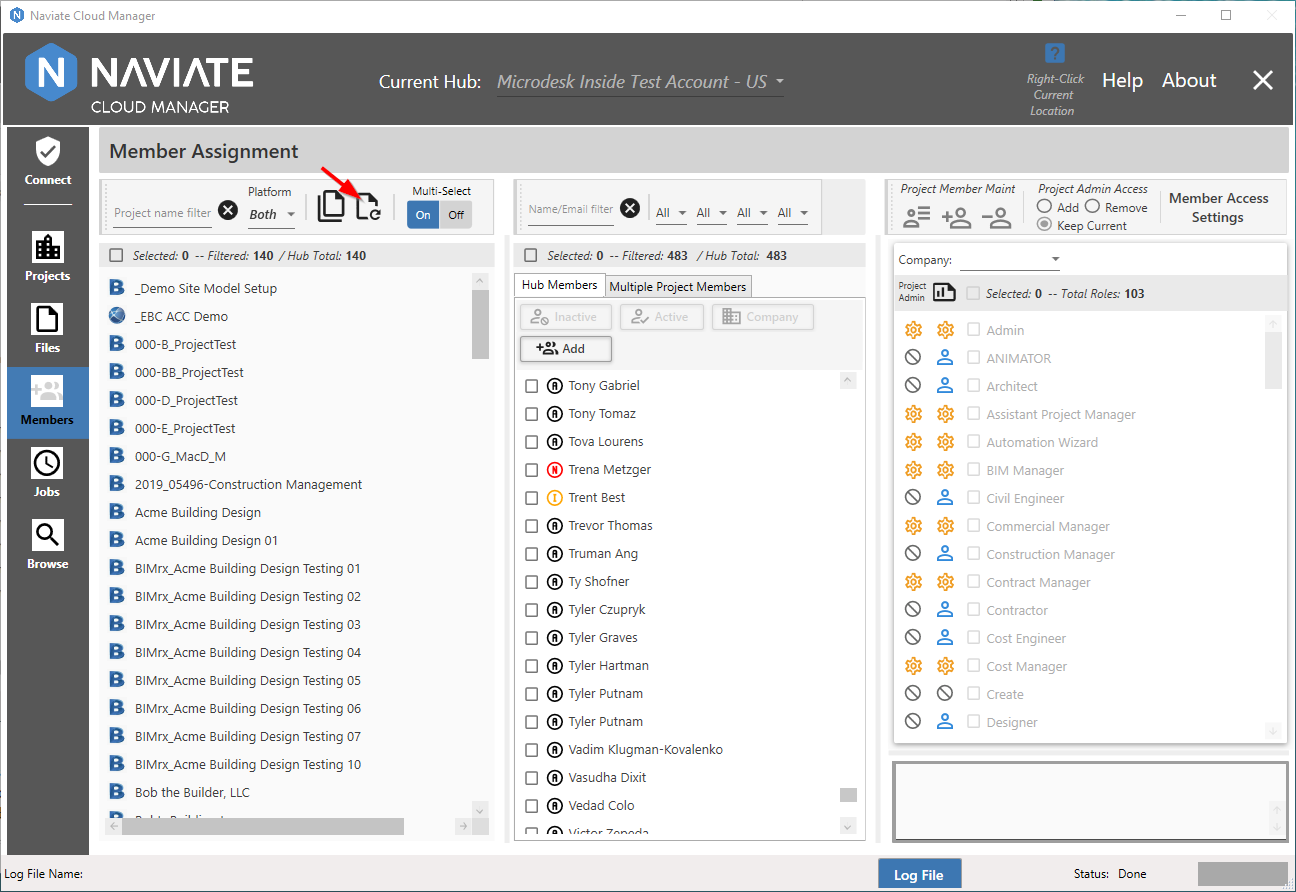Click the blue question mark help icon
This screenshot has height=892, width=1296.
click(1054, 53)
